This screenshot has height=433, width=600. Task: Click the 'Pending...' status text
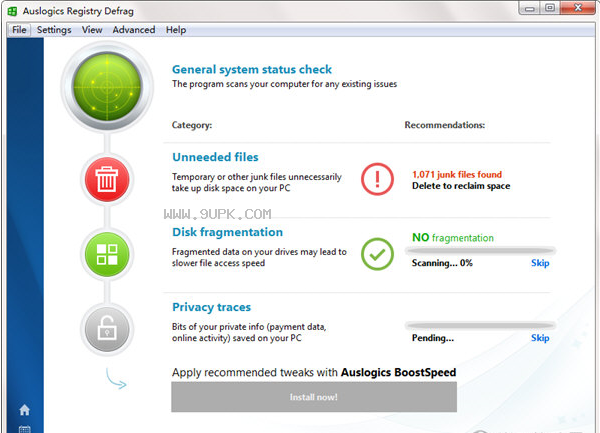click(433, 338)
